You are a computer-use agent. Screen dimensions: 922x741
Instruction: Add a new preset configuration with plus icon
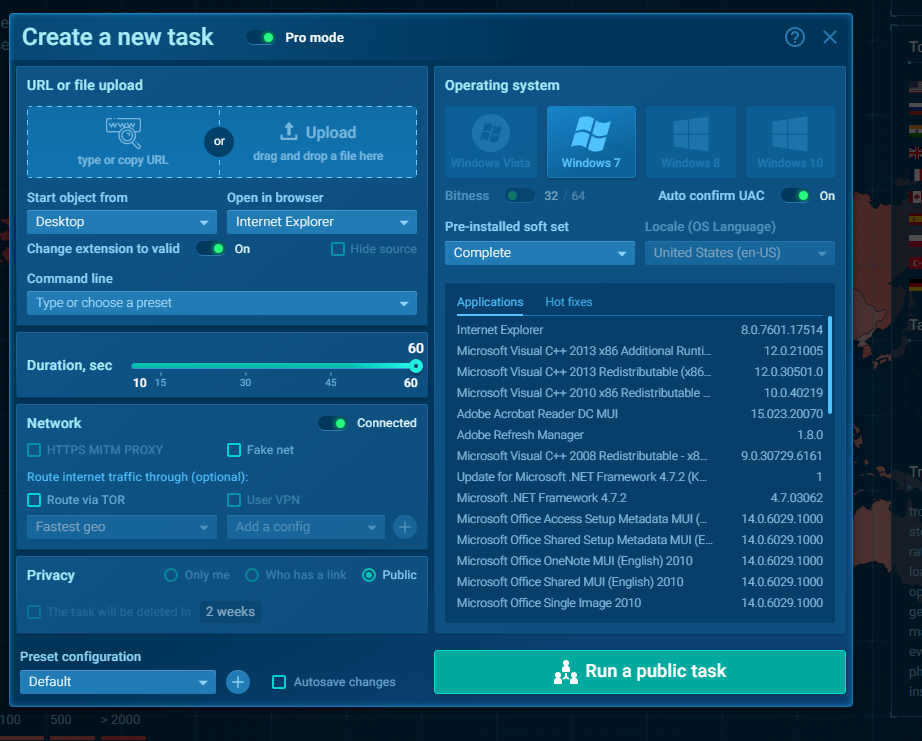[238, 682]
